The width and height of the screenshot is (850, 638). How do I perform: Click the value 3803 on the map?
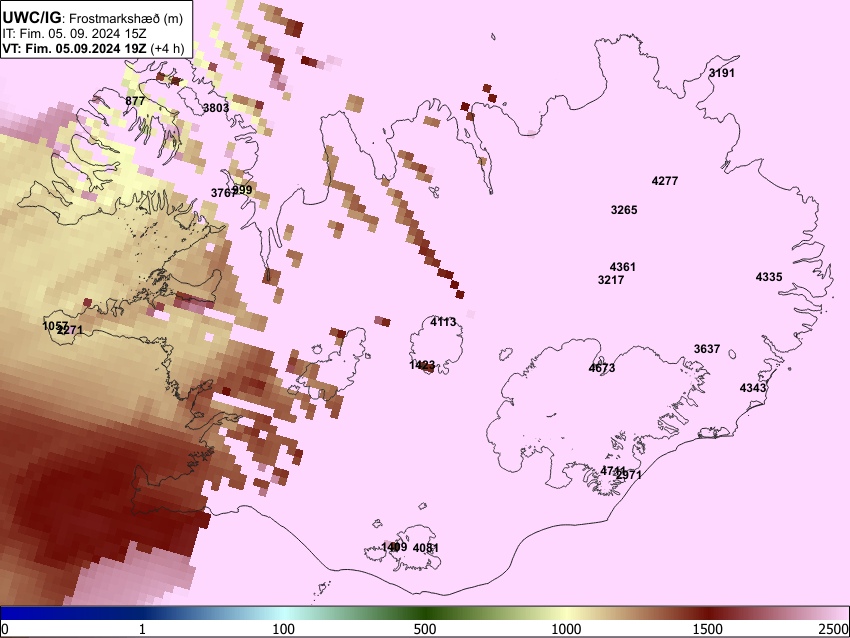(216, 108)
